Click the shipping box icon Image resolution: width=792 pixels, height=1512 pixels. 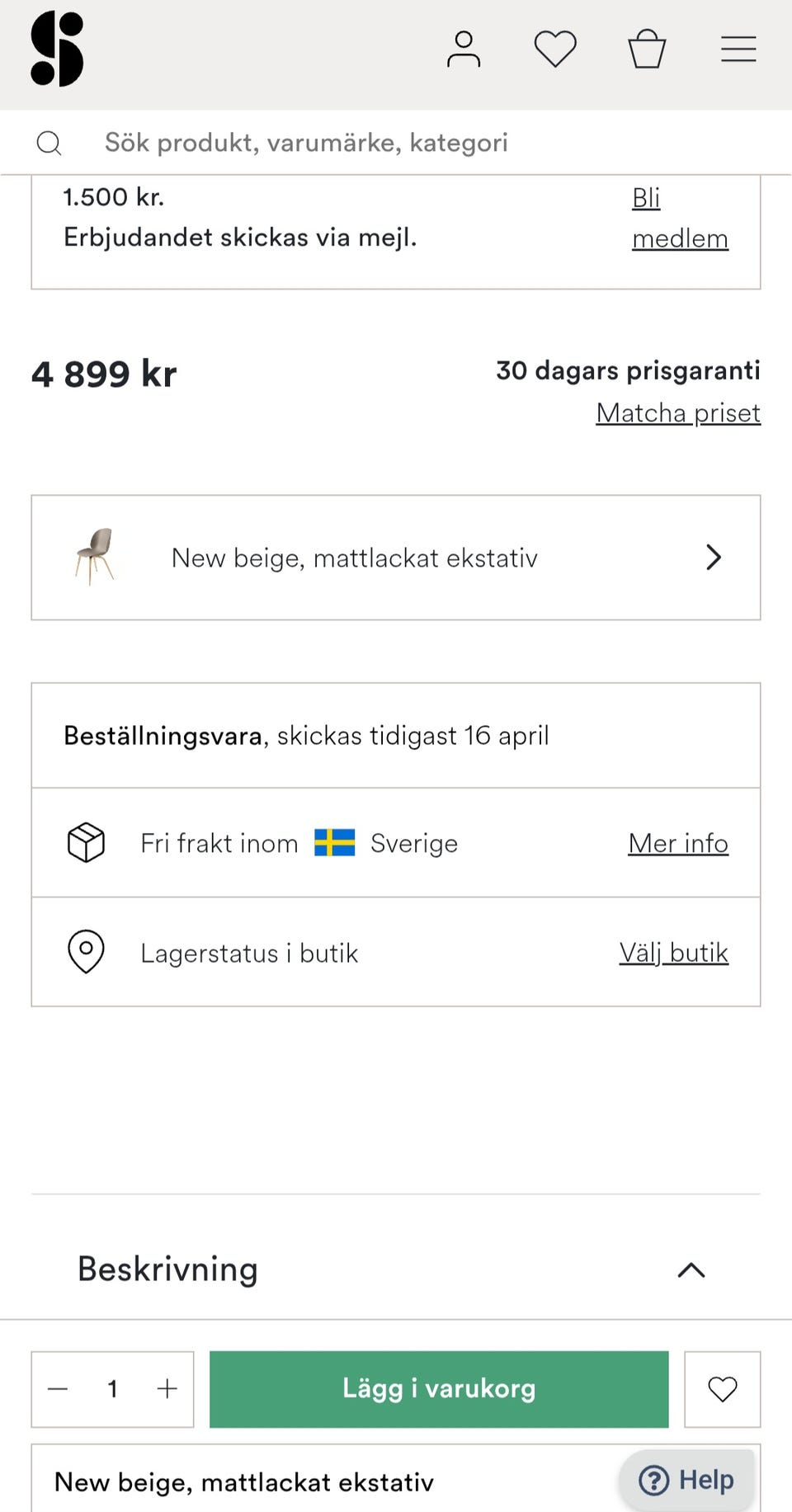[86, 843]
